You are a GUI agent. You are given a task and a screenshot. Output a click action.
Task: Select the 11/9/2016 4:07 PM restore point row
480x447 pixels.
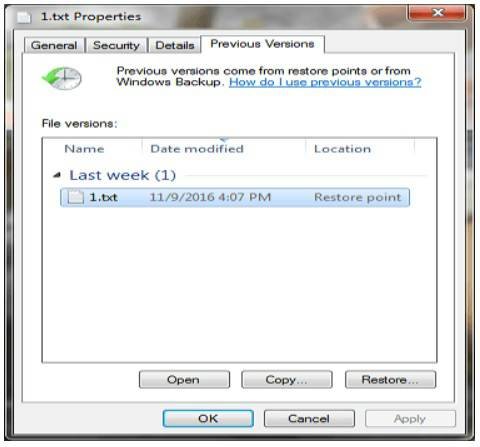point(235,197)
